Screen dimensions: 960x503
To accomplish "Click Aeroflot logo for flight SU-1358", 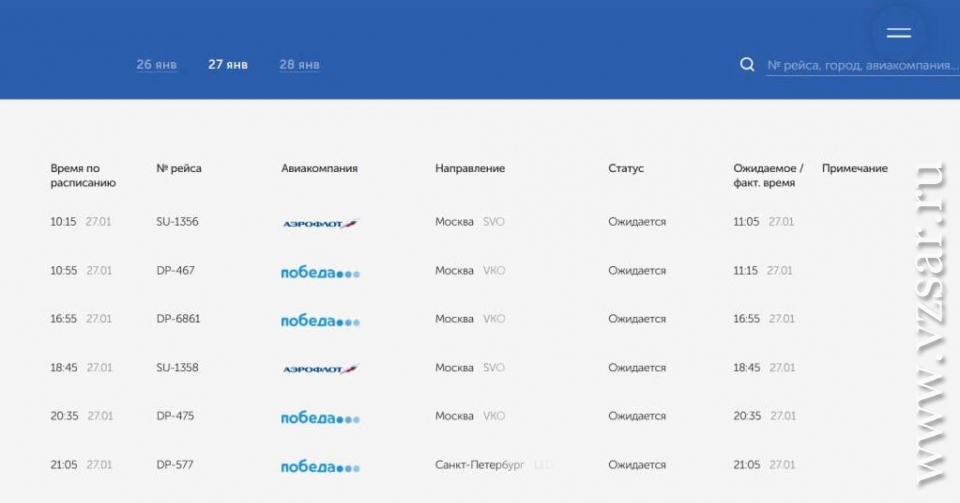I will pyautogui.click(x=320, y=369).
